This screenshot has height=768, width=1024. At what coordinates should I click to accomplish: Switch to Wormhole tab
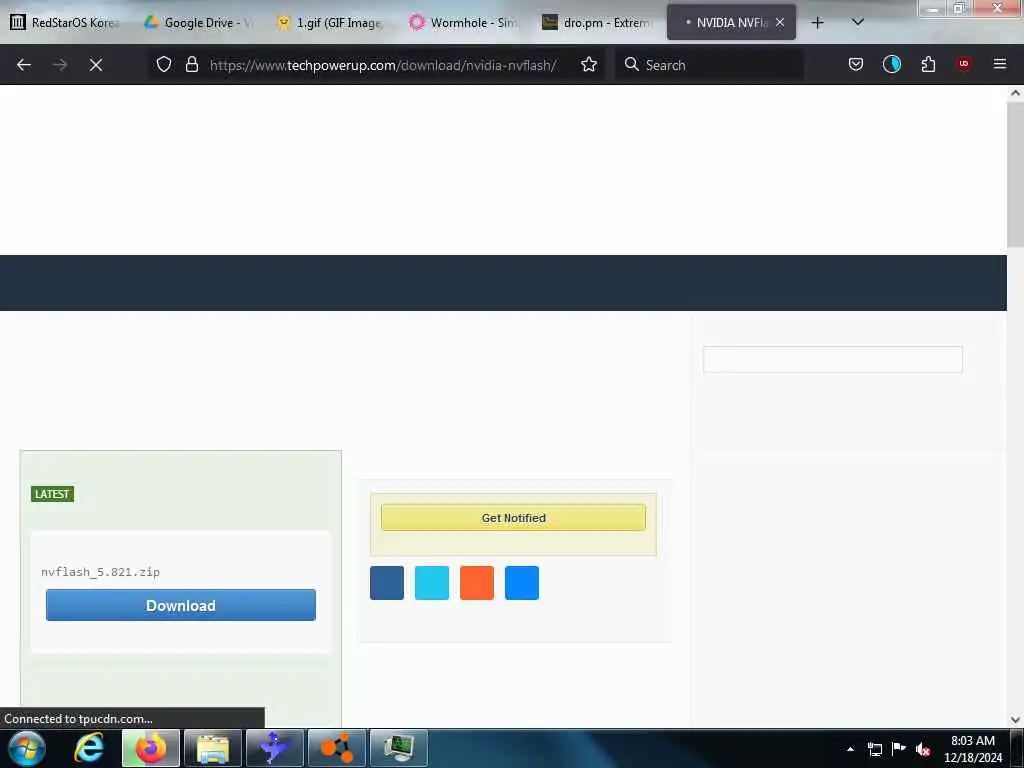click(x=464, y=23)
